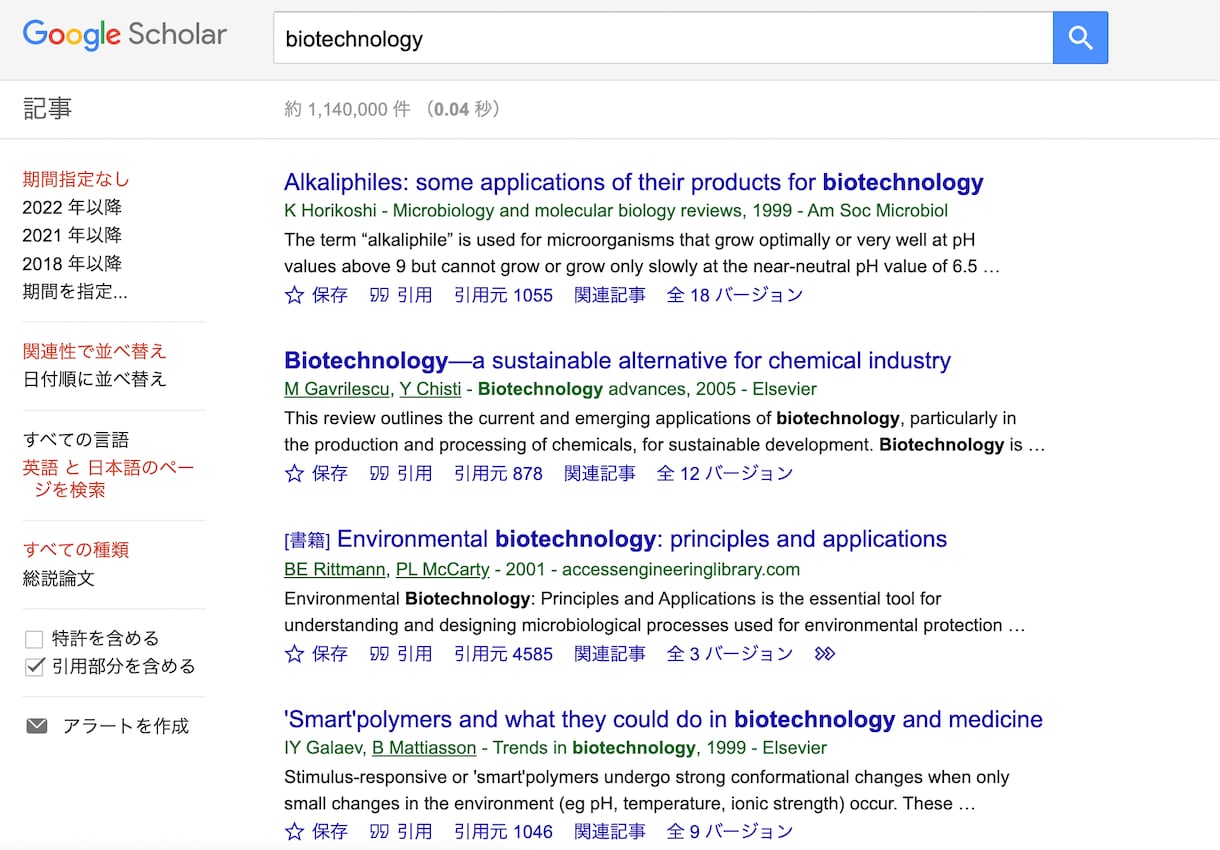Screen dimensions: 1220x850
Task: Open author PL McCarty profile
Action: pyautogui.click(x=443, y=570)
